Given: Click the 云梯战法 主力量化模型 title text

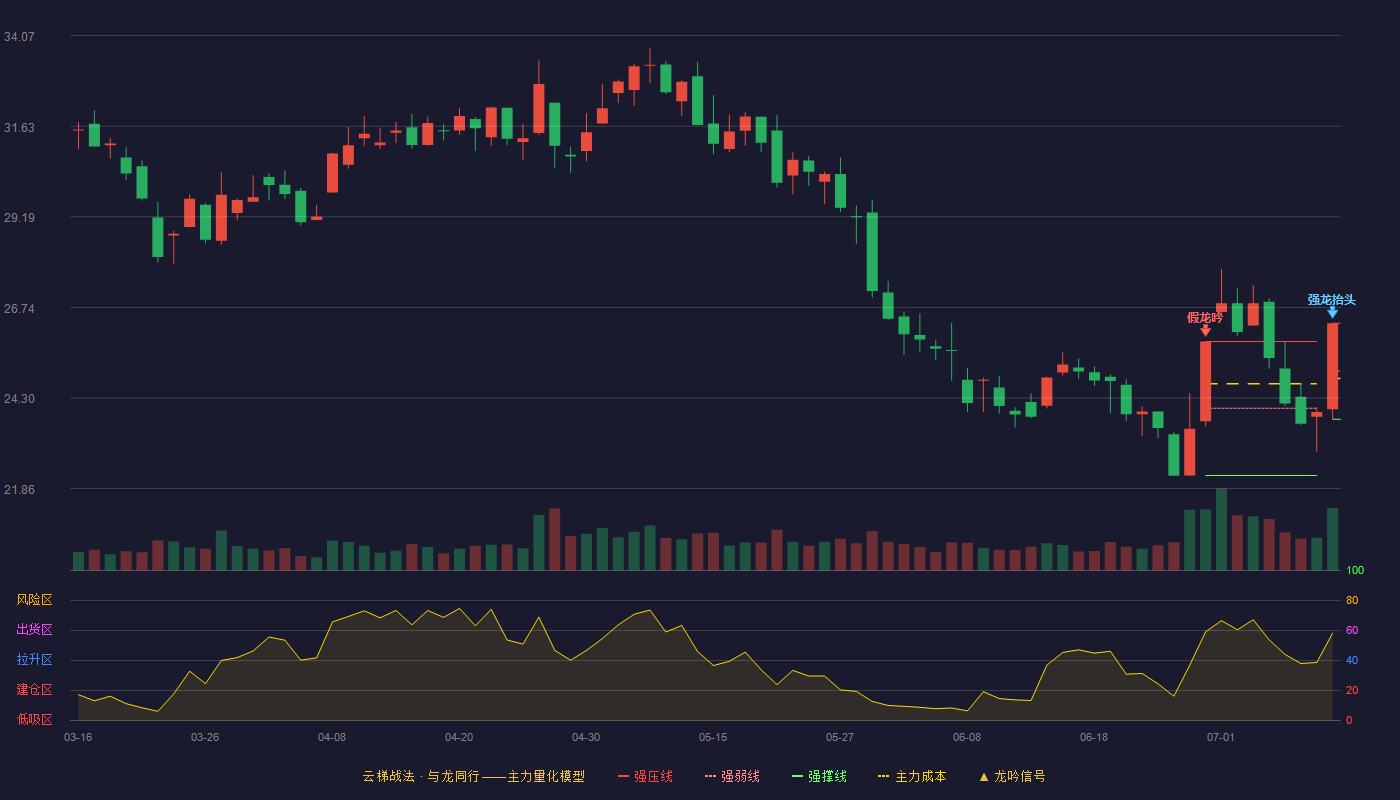Looking at the screenshot, I should (x=474, y=776).
